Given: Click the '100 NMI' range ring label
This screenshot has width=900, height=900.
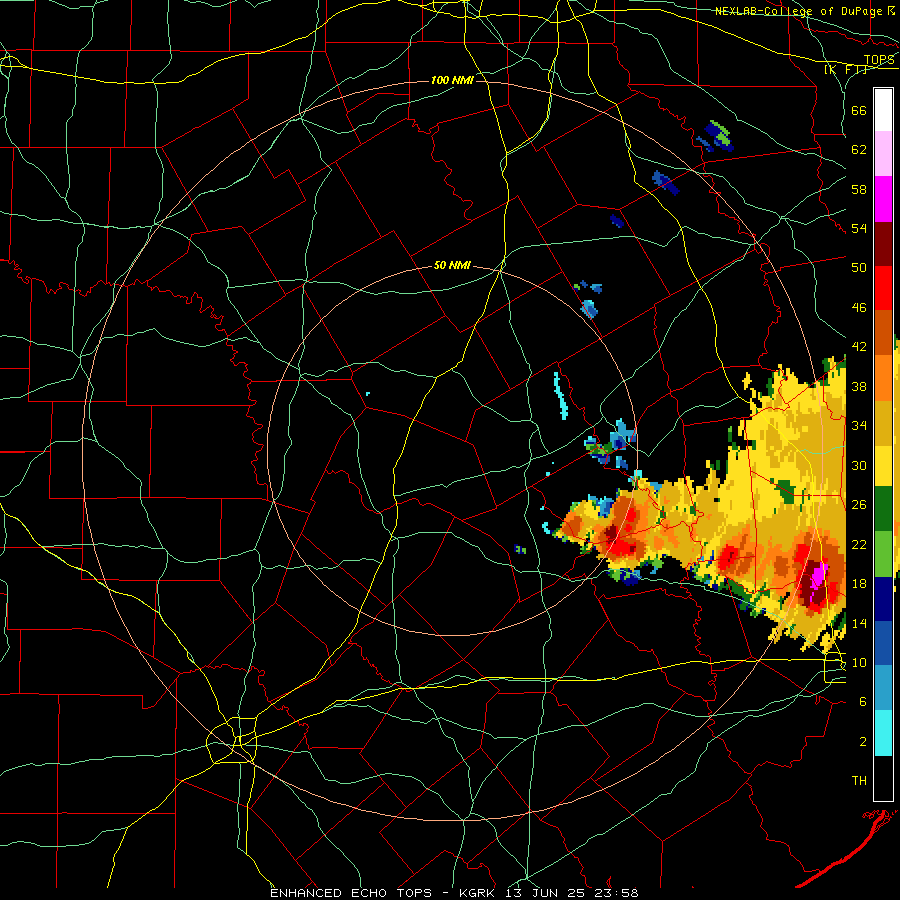Looking at the screenshot, I should tap(452, 80).
